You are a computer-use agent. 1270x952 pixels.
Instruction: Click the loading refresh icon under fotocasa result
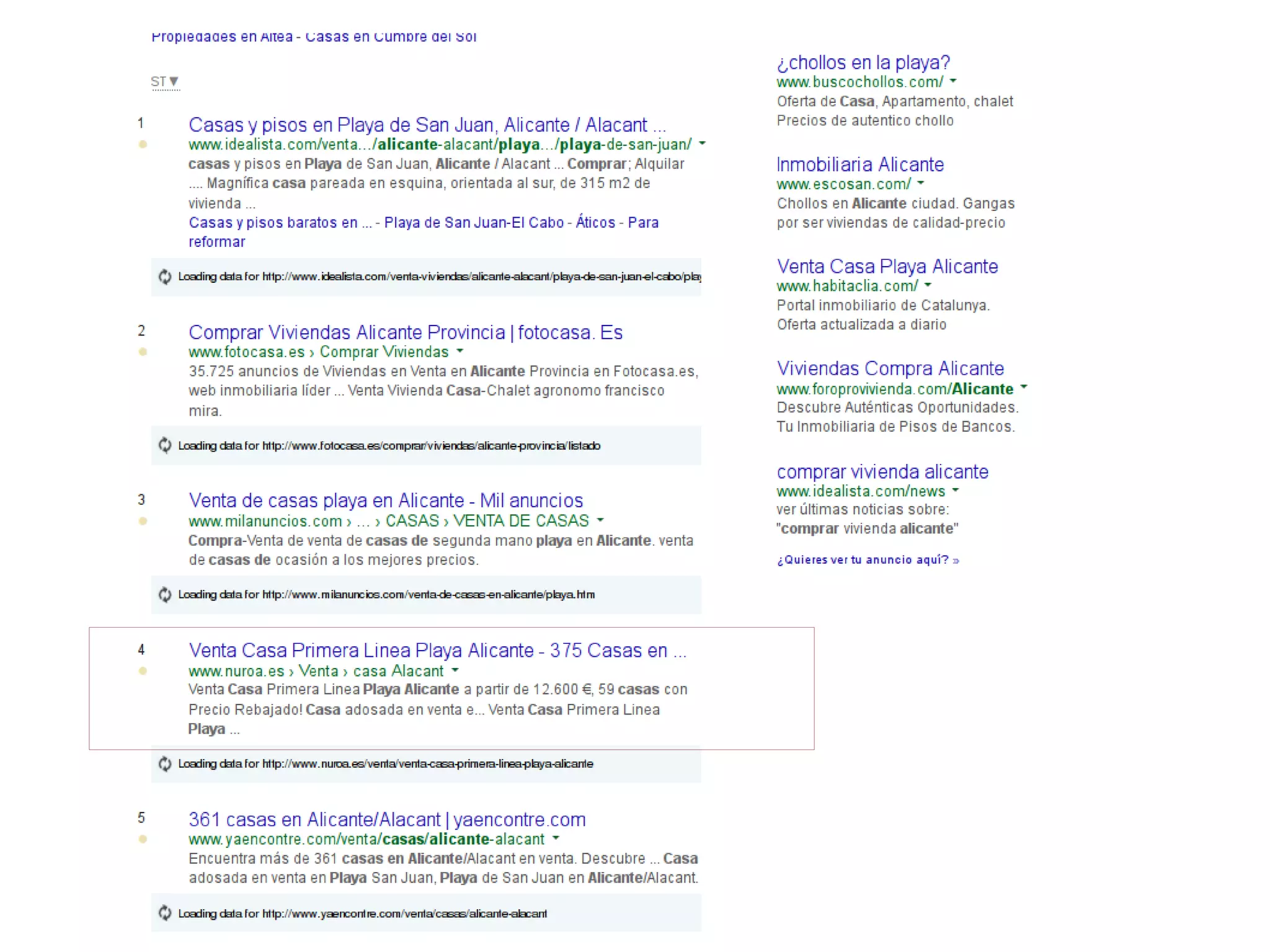click(165, 445)
